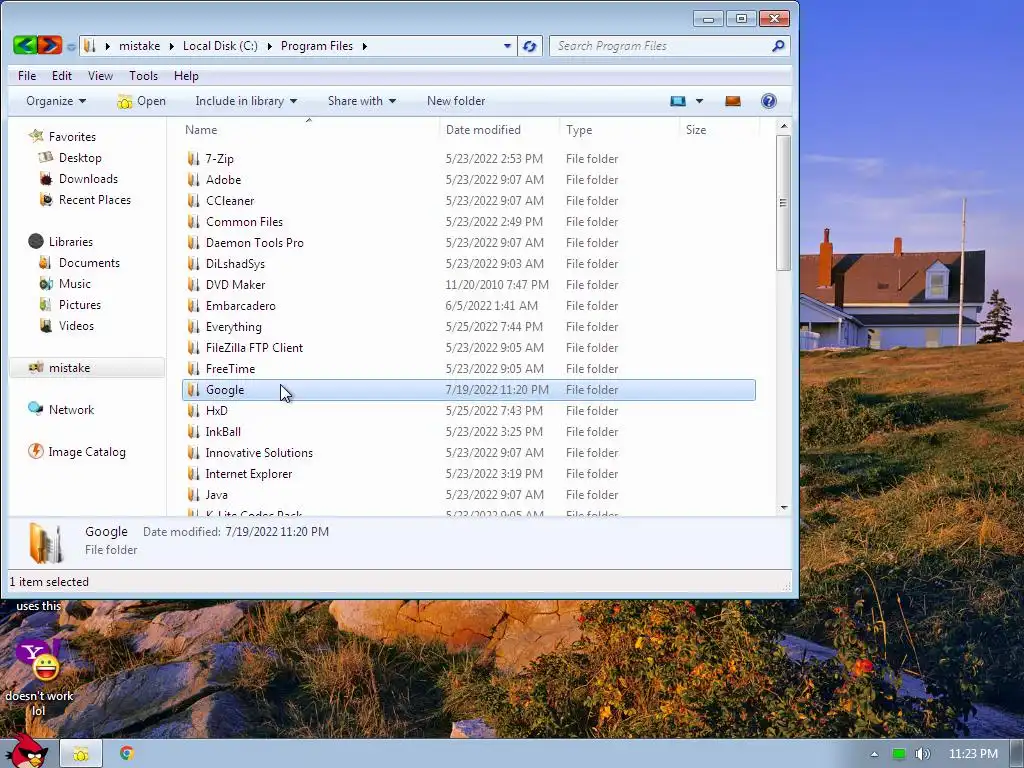
Task: Show hidden tray icons arrow
Action: point(874,754)
